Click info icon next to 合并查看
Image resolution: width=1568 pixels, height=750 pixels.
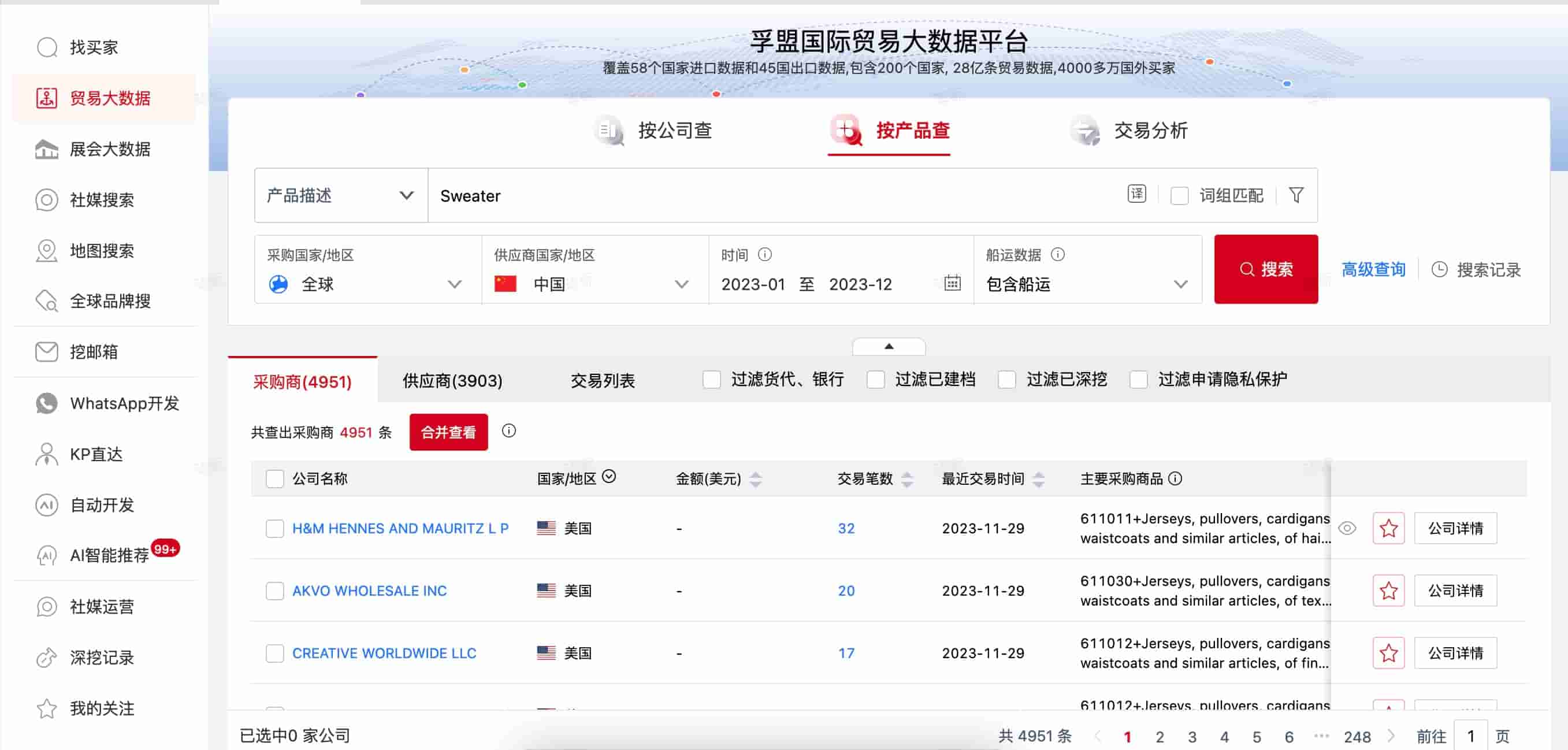pyautogui.click(x=508, y=431)
